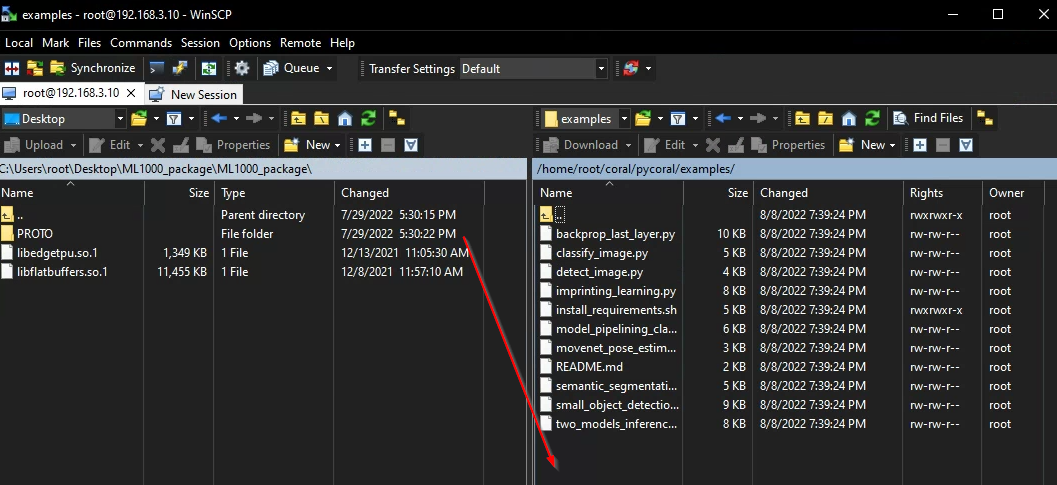
Task: Open the New Session tab
Action: tap(193, 94)
